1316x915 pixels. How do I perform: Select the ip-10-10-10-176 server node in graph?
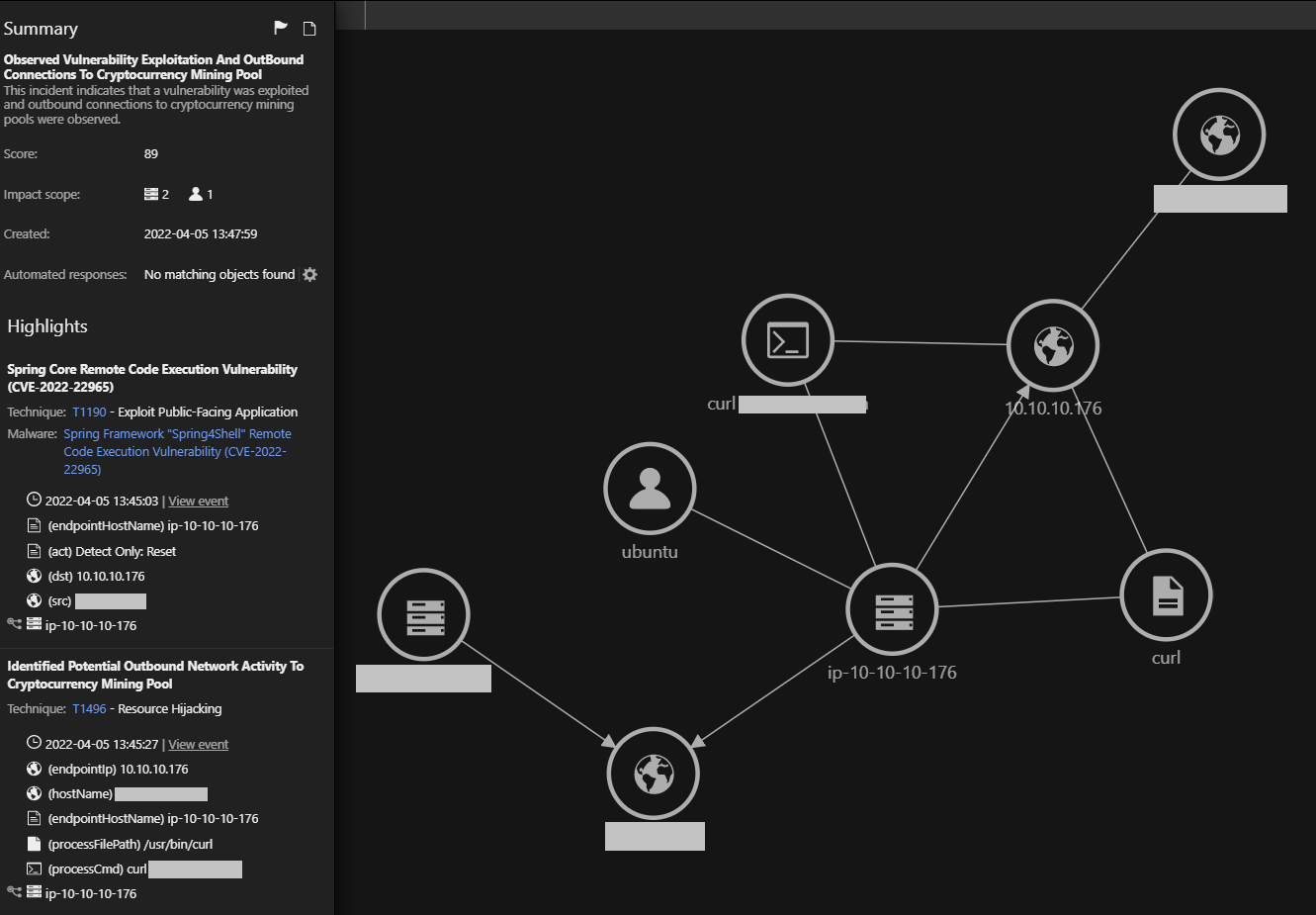tap(892, 610)
